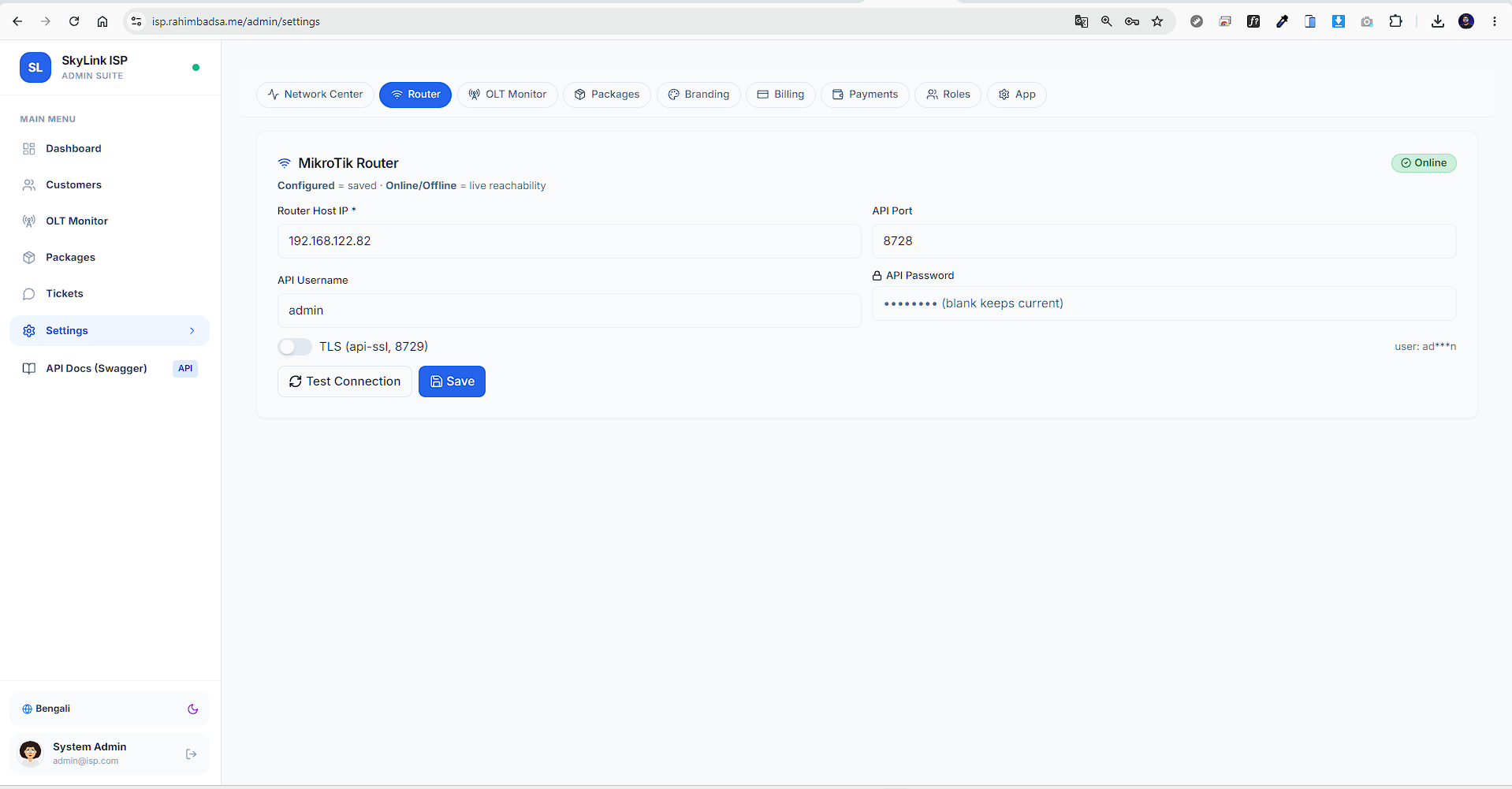Click the Online status badge
The height and width of the screenshot is (789, 1512).
pos(1424,163)
